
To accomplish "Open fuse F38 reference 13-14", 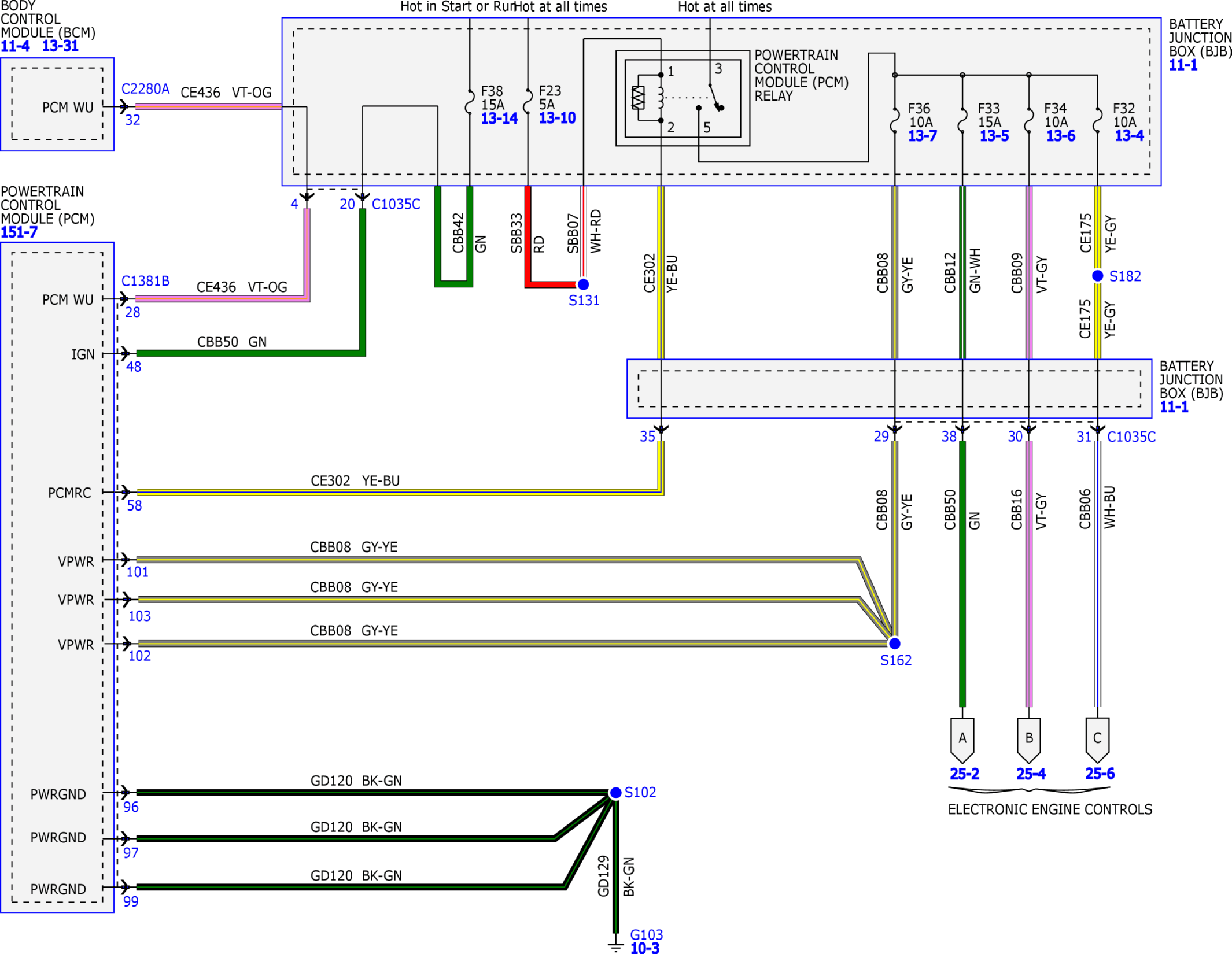I will tap(499, 119).
